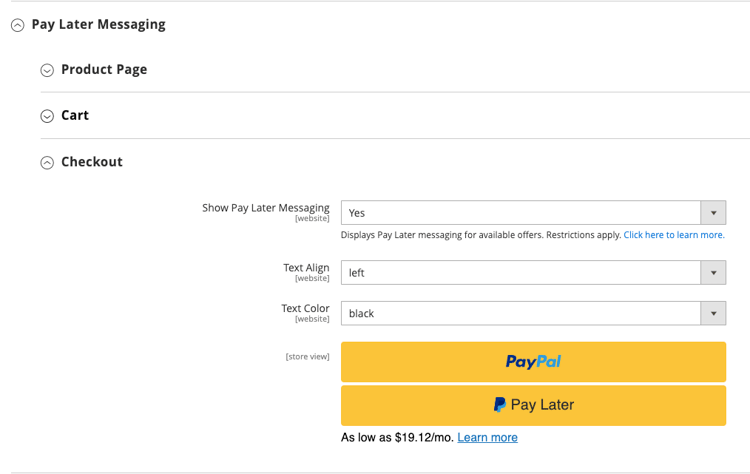Image resolution: width=750 pixels, height=474 pixels.
Task: Open the Show Pay Later Messaging 'Yes' select
Action: 520,213
